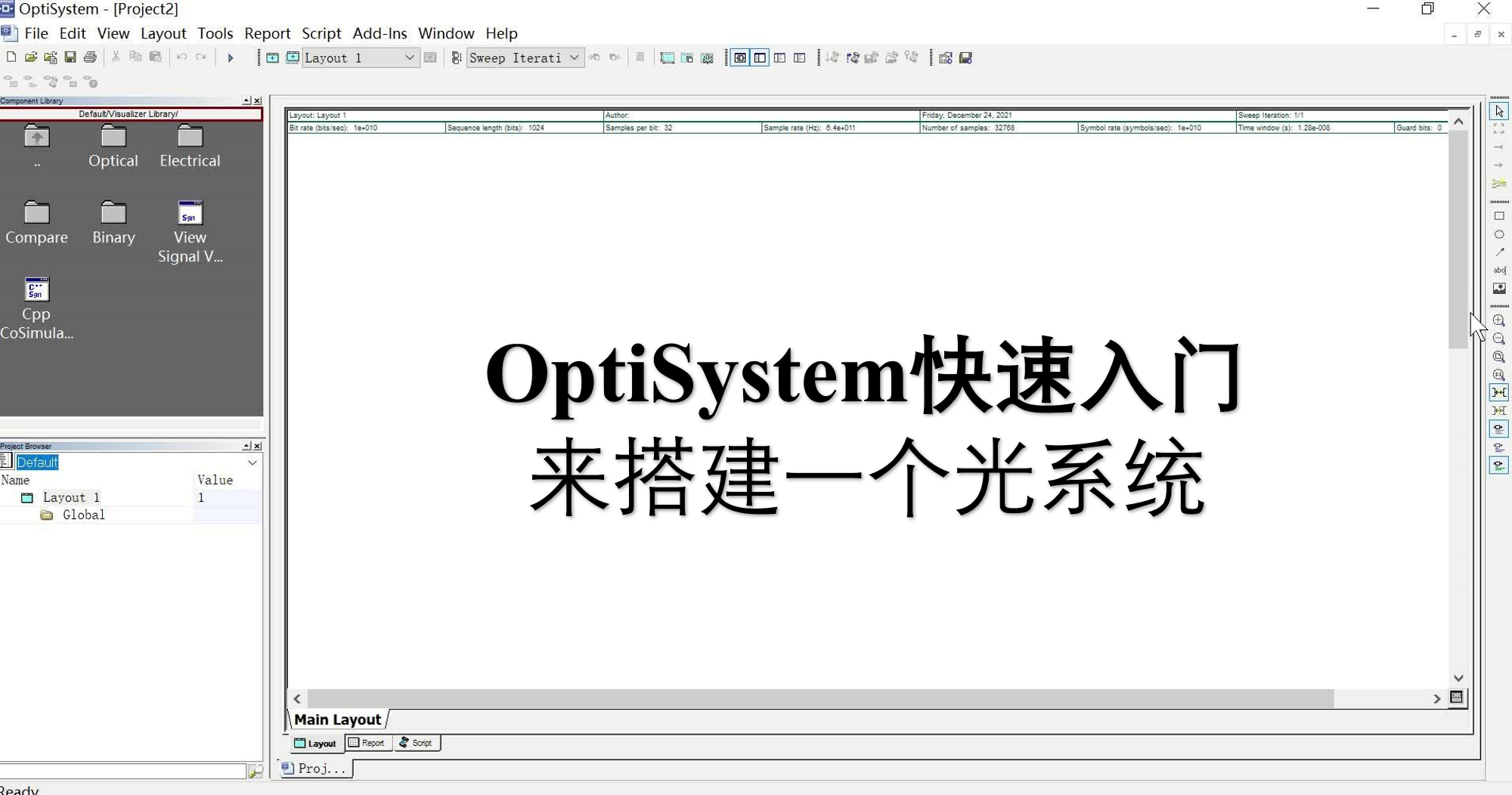
Task: Close the Component Library panel
Action: tap(258, 101)
